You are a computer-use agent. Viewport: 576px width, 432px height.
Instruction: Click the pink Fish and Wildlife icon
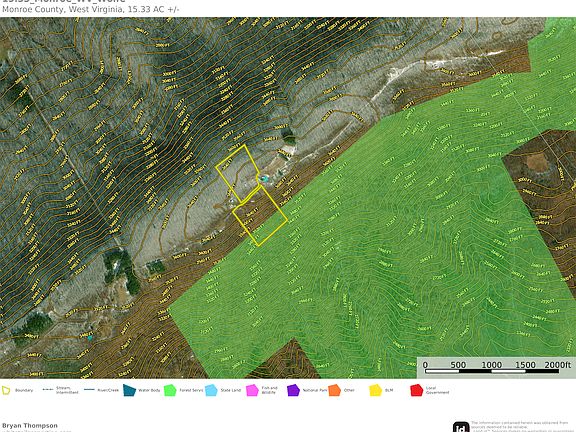tap(252, 390)
